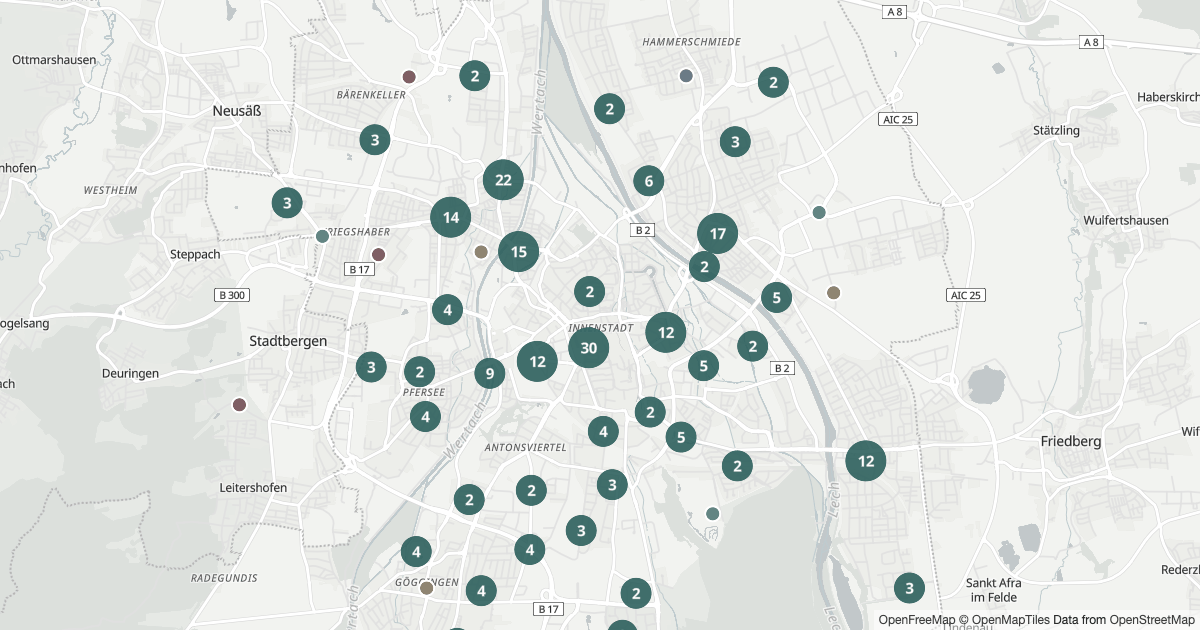Image resolution: width=1200 pixels, height=630 pixels.
Task: Open the 4 cluster beside the Antonsviertel label
Action: coord(603,431)
